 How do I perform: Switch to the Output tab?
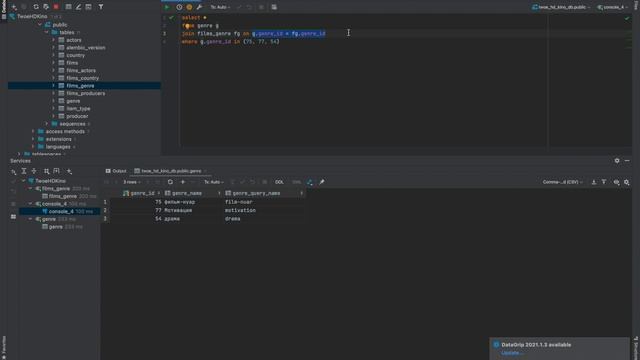point(116,171)
